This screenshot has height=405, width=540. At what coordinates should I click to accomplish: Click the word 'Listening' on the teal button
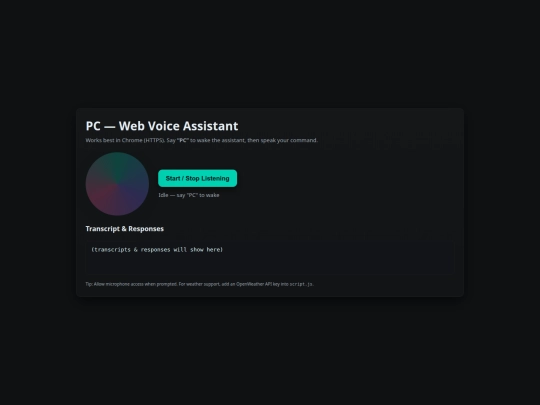(215, 178)
